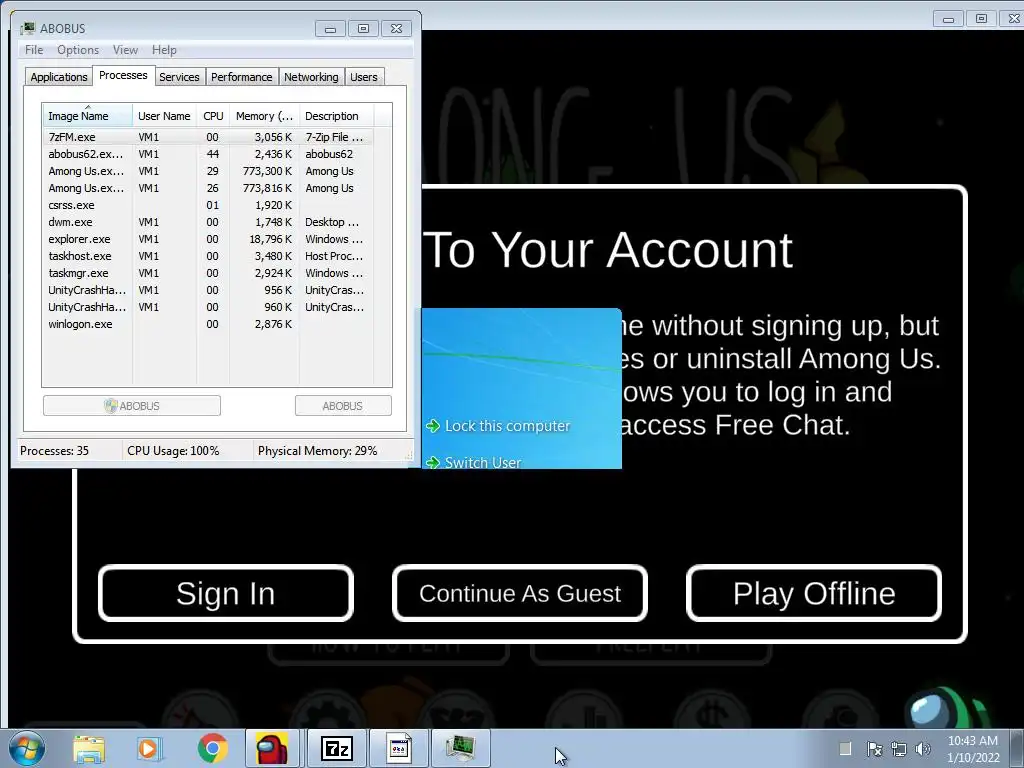Click Lock this computer link
The width and height of the screenshot is (1024, 768).
(507, 426)
